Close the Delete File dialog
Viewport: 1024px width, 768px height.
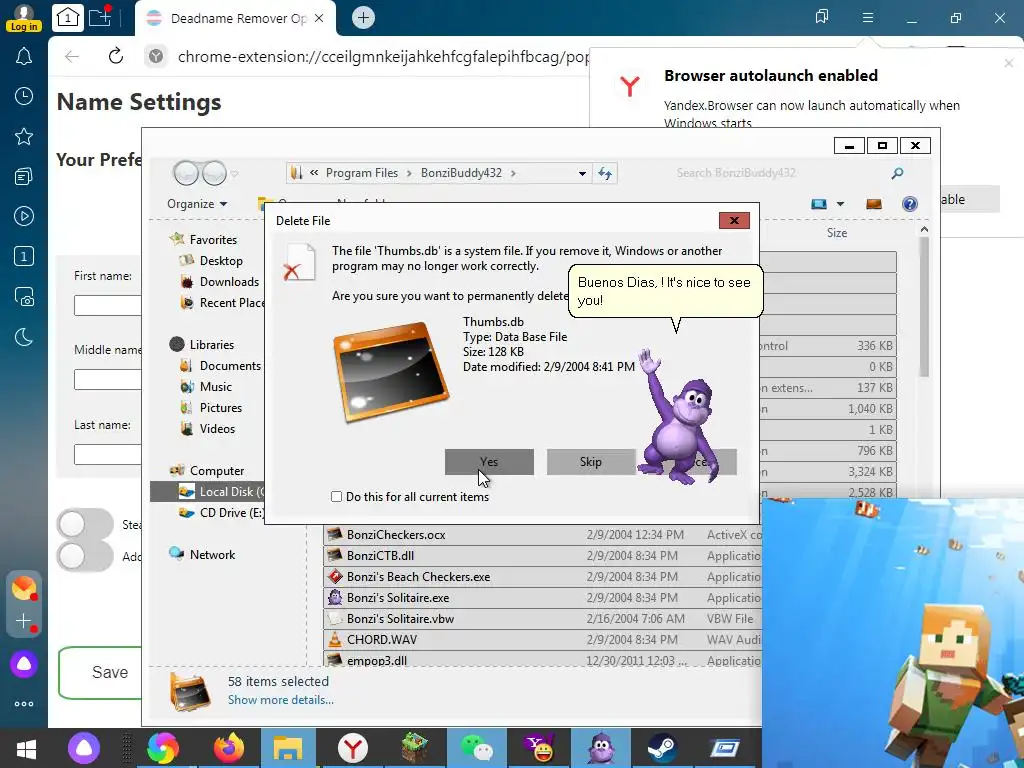[x=734, y=221]
